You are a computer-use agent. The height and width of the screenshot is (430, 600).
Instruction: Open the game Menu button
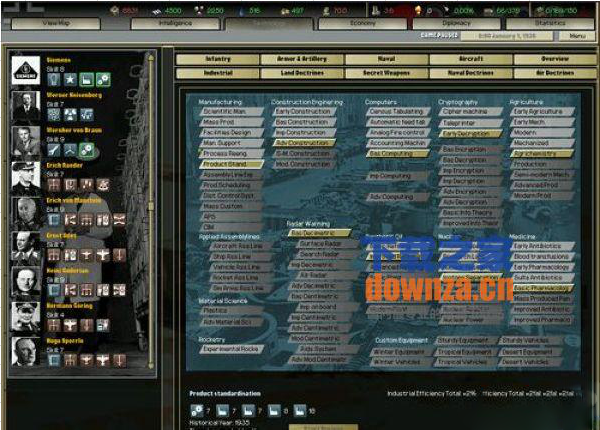click(x=577, y=36)
